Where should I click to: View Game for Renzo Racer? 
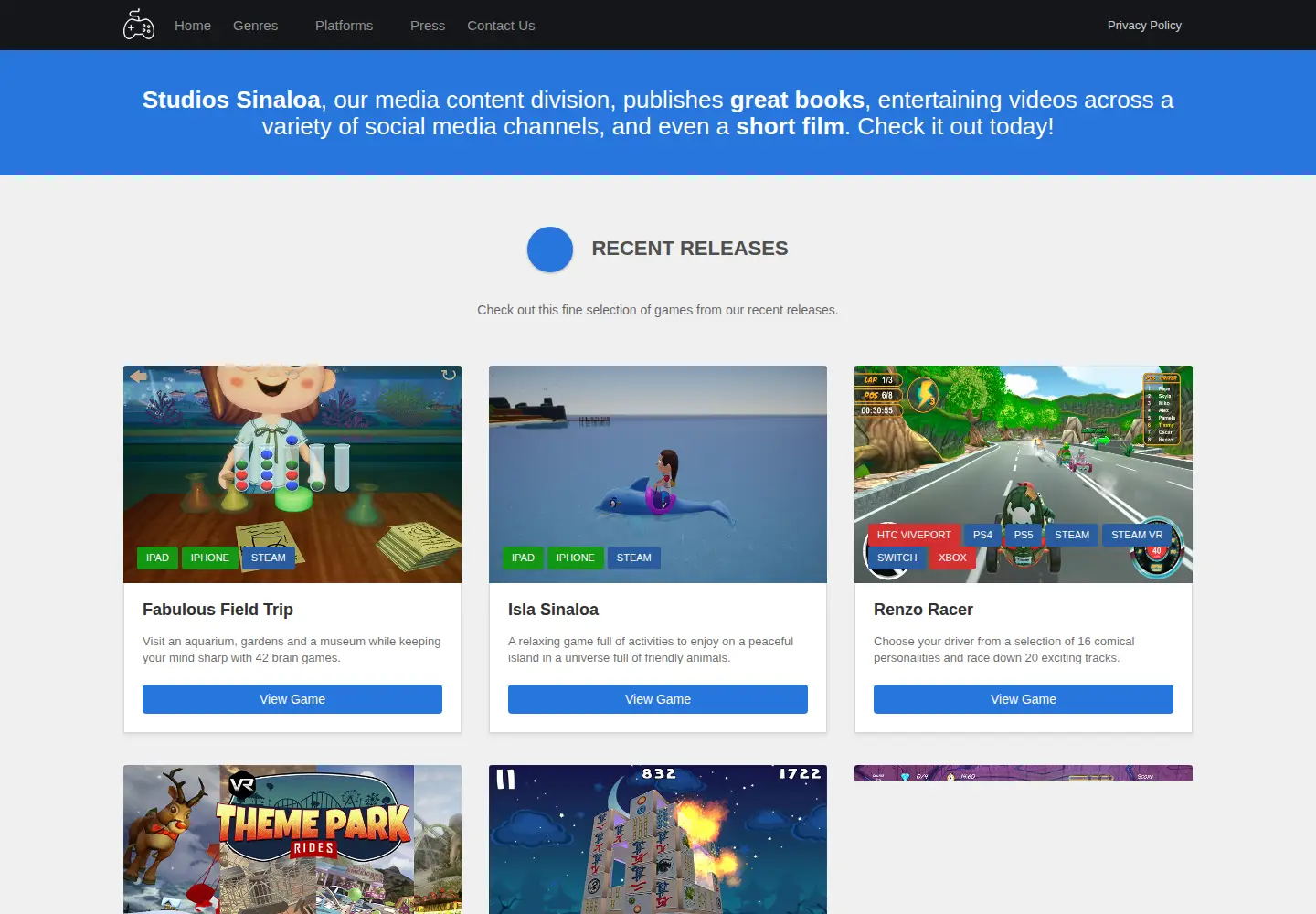1024,699
